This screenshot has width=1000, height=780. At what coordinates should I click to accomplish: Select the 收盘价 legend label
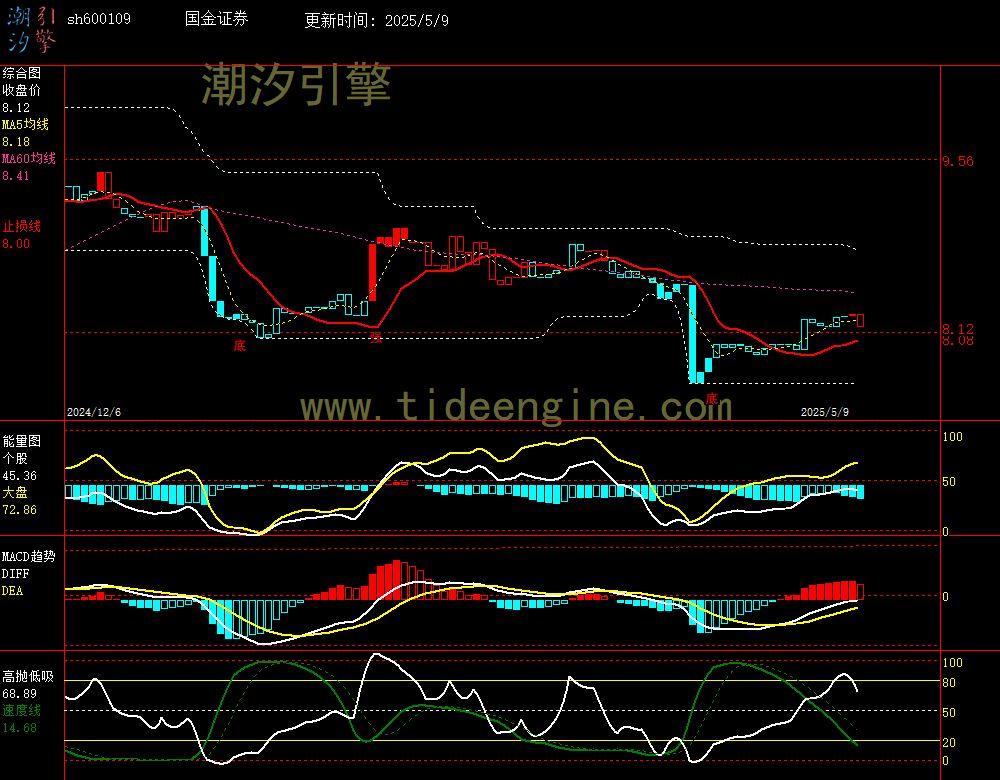(22, 90)
